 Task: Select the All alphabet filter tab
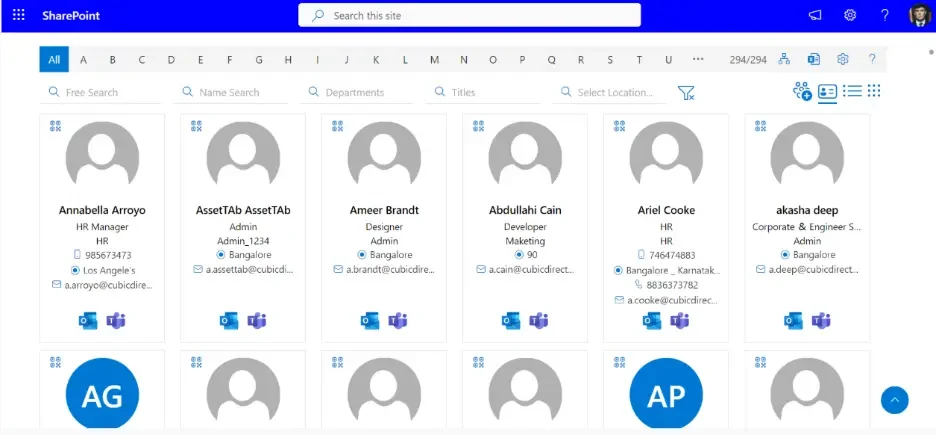pyautogui.click(x=54, y=59)
